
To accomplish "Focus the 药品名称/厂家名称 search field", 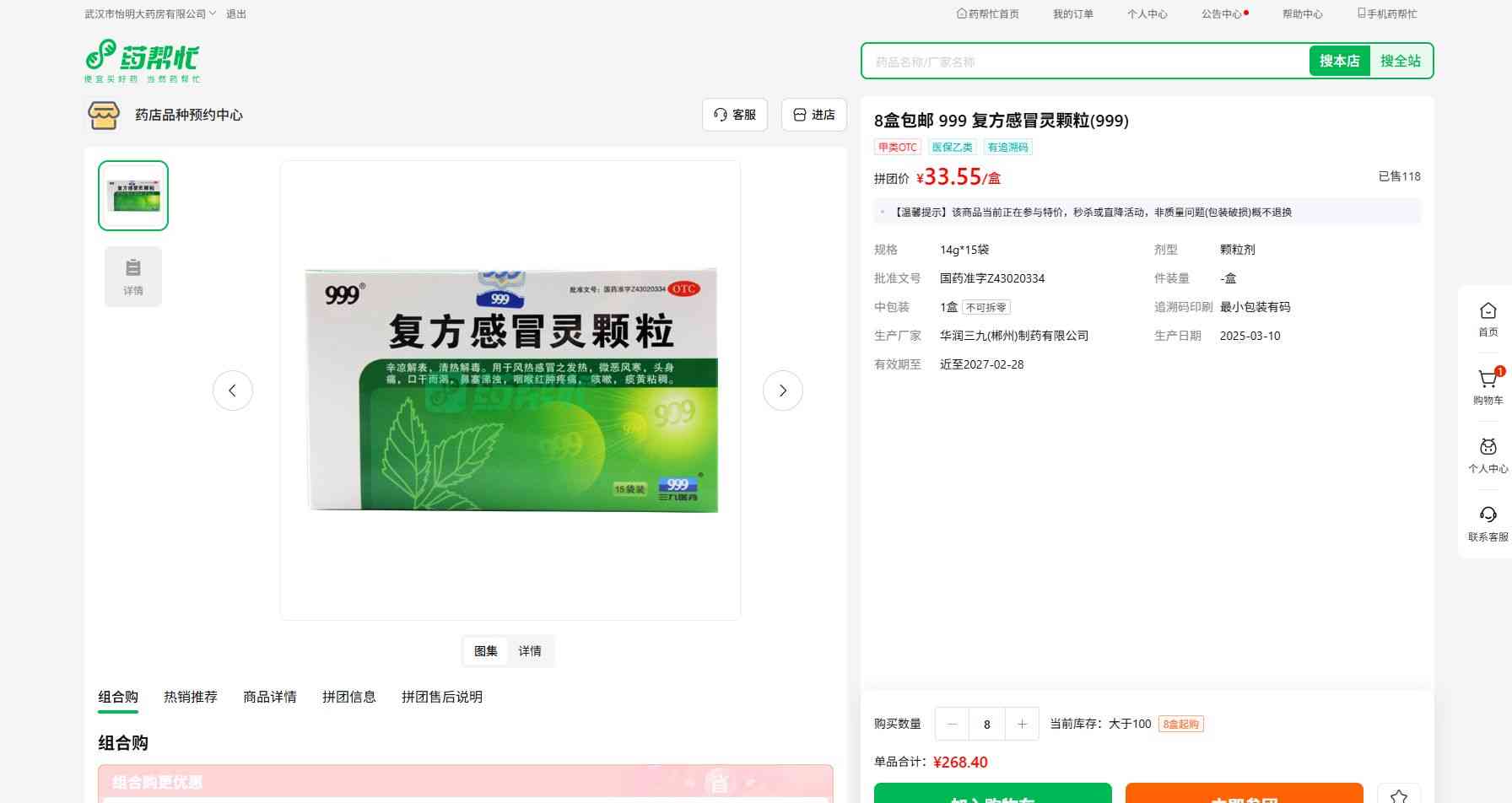I will click(x=1084, y=62).
